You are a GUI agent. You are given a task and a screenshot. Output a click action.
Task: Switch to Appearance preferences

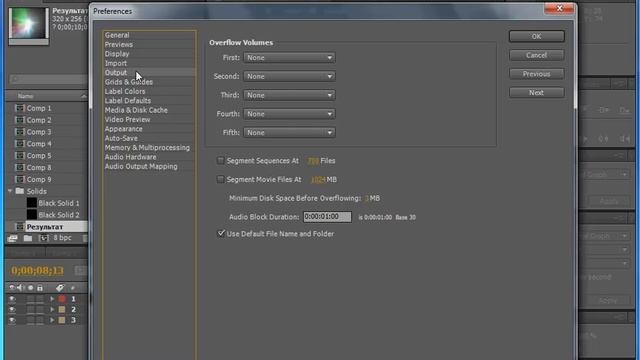[x=123, y=129]
